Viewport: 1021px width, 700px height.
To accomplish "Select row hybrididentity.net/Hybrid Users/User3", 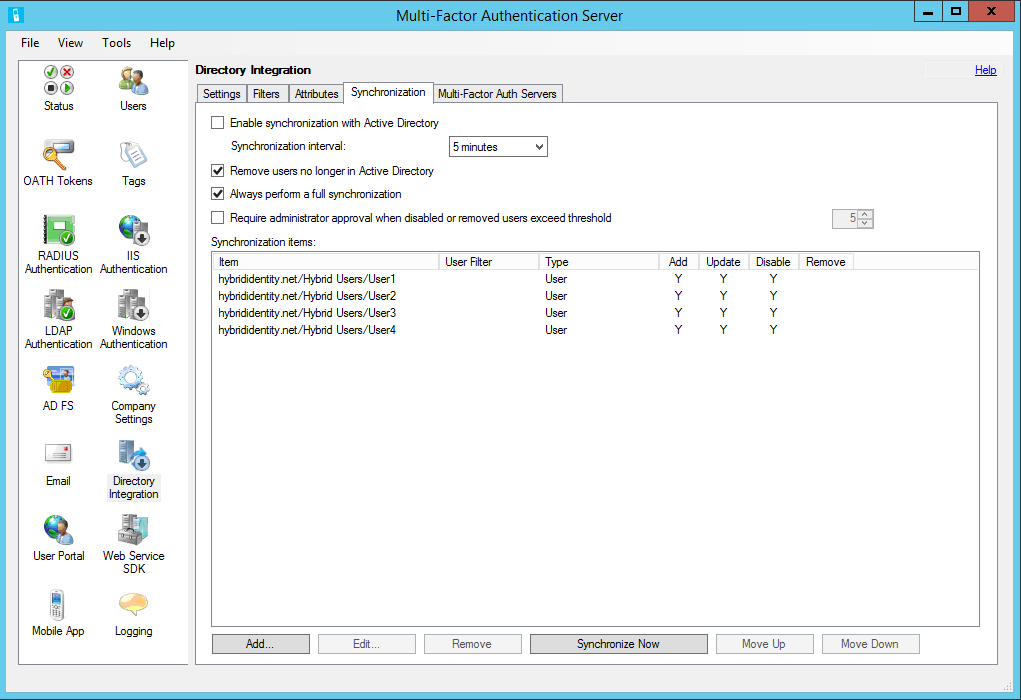I will pyautogui.click(x=595, y=313).
